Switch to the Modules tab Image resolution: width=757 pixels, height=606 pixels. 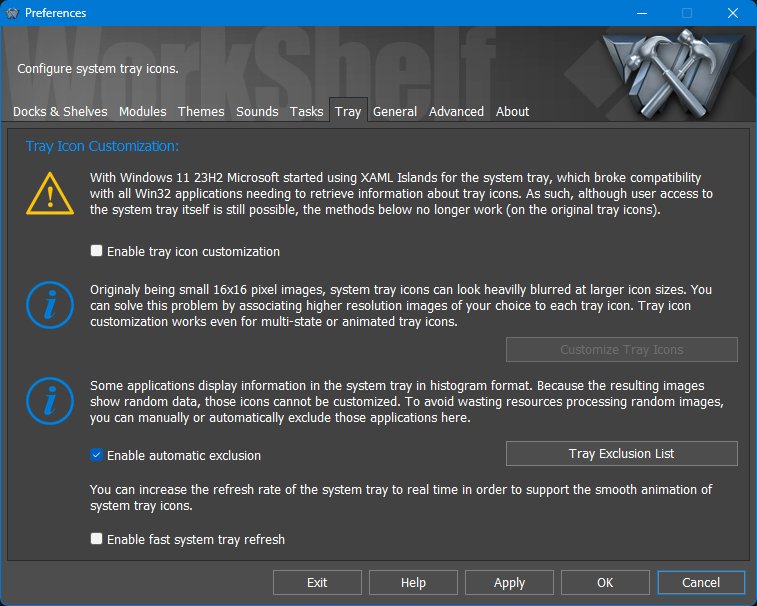click(x=142, y=112)
